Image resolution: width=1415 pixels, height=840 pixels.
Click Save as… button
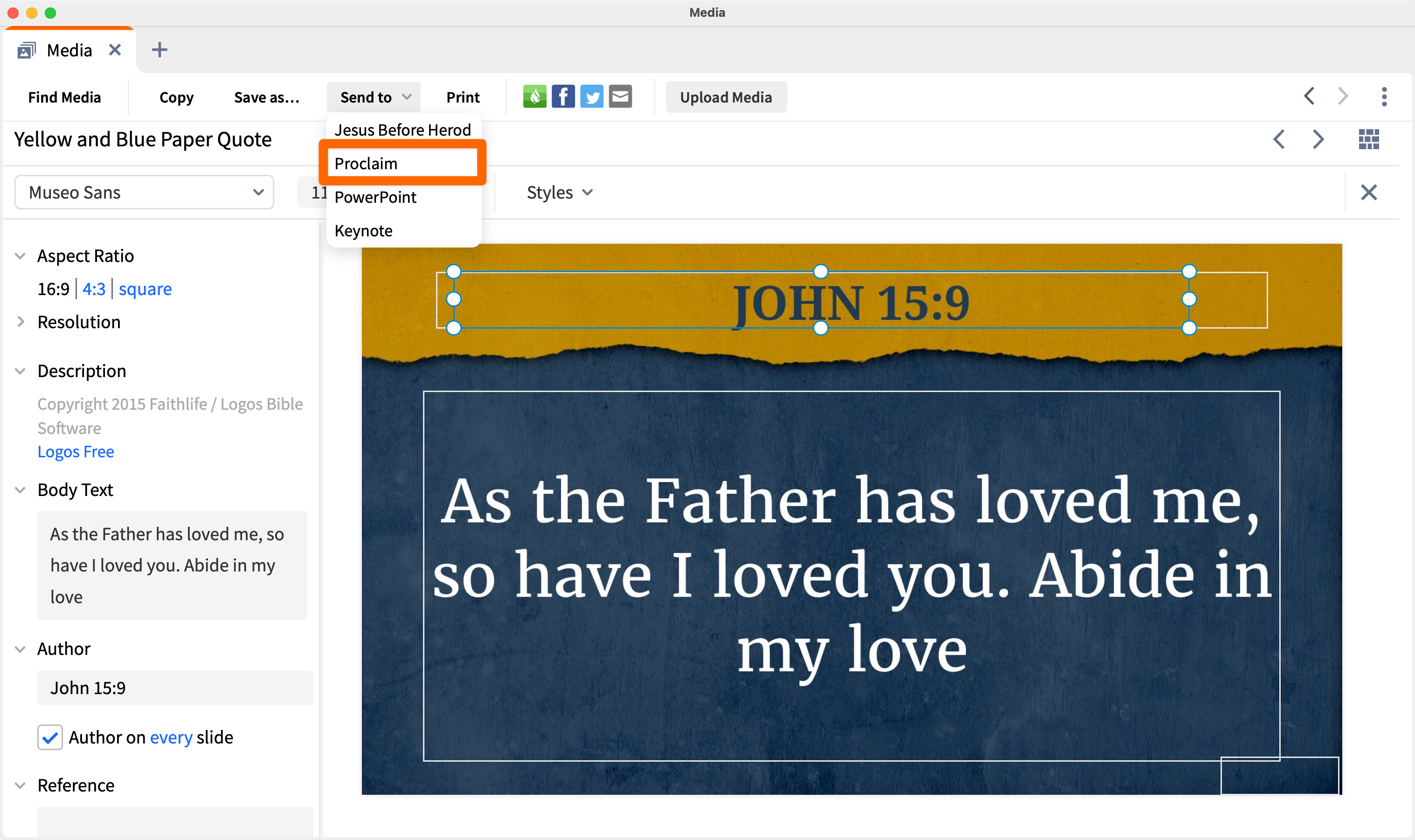[x=266, y=97]
